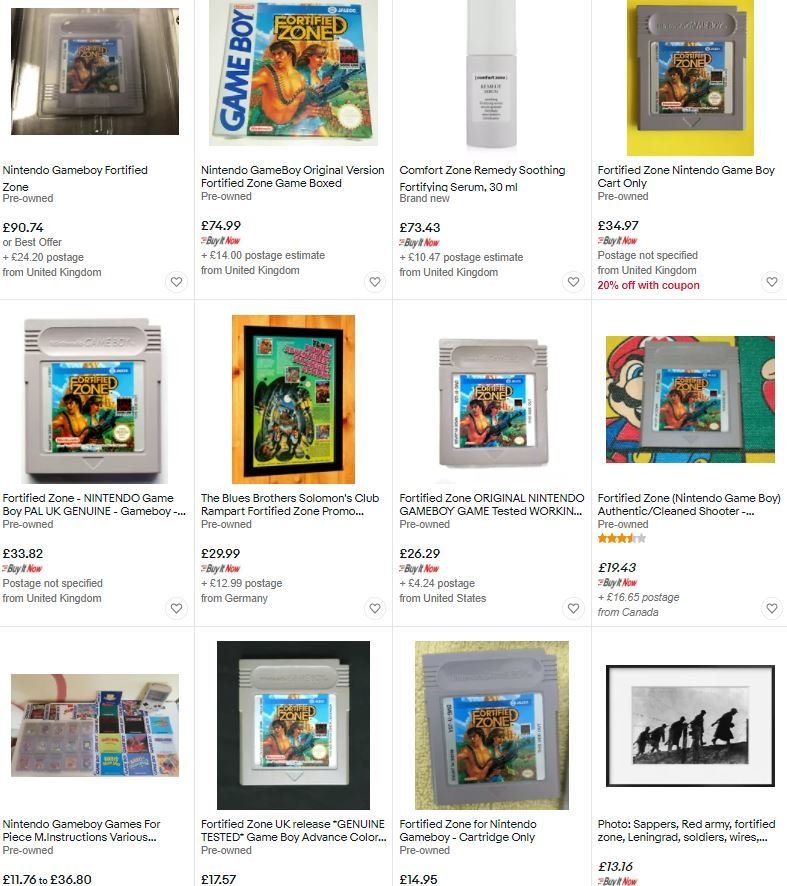Open Fortified Zone UK release GENUINE TESTED title
This screenshot has height=886, width=787.
293,831
